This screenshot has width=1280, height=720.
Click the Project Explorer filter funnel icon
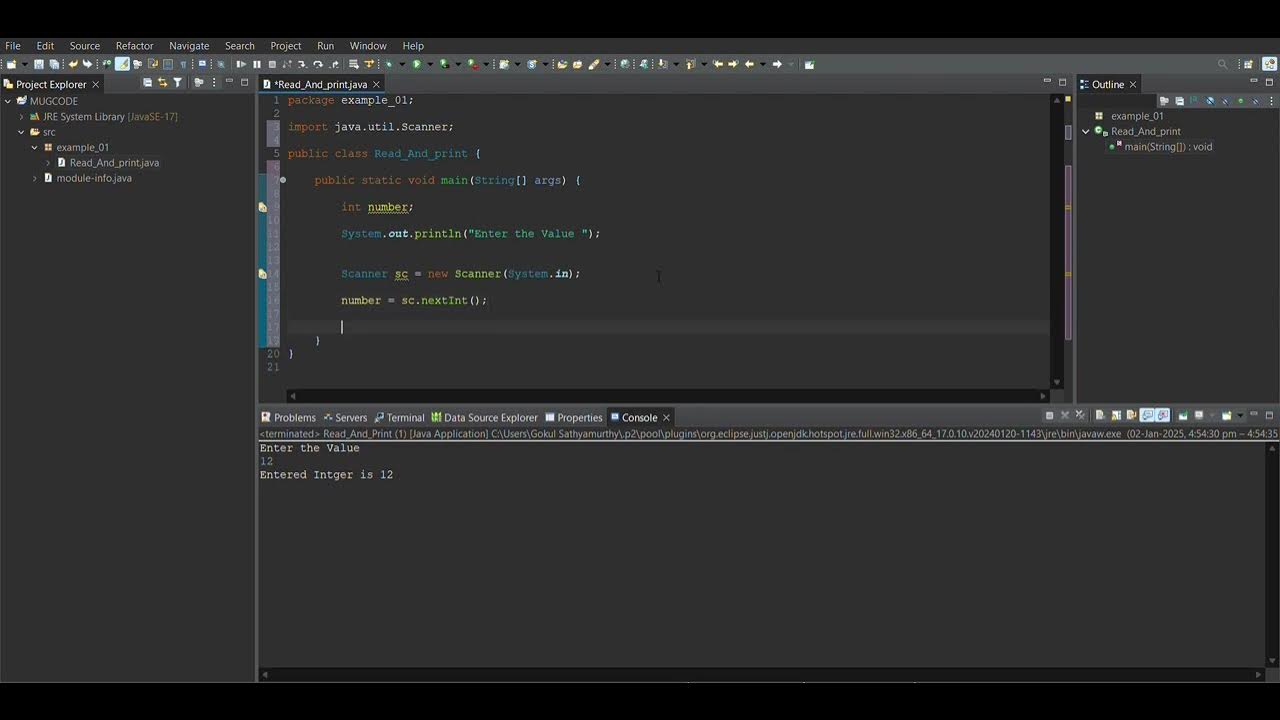[x=177, y=83]
